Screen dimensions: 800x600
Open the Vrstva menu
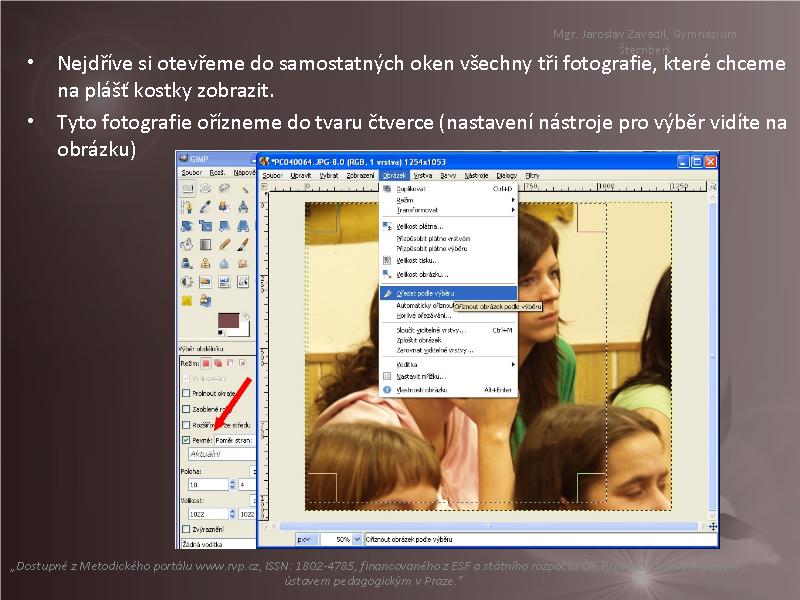(423, 176)
